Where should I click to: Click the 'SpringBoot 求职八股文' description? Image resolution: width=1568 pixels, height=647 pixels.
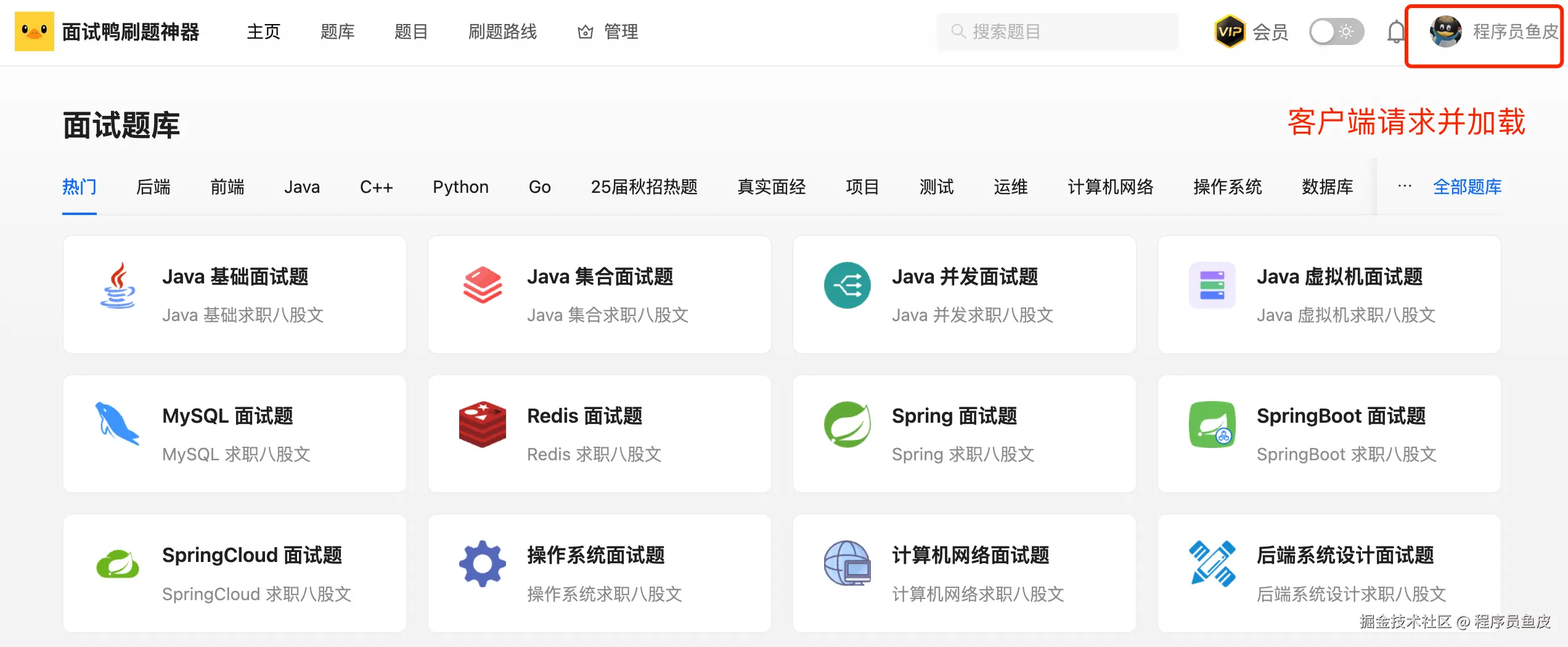[1347, 454]
